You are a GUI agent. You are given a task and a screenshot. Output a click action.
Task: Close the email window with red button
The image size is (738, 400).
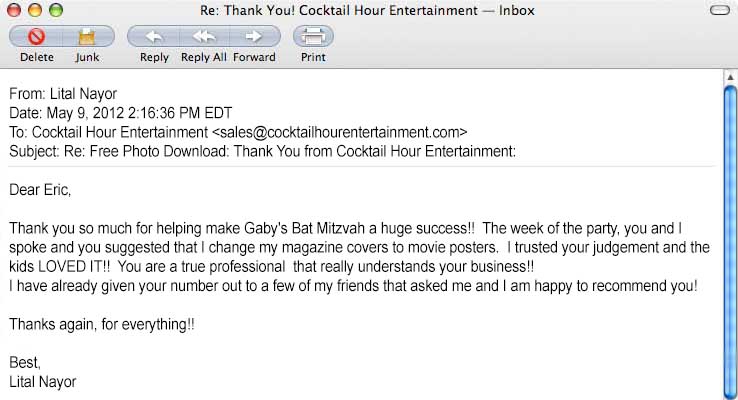13,11
